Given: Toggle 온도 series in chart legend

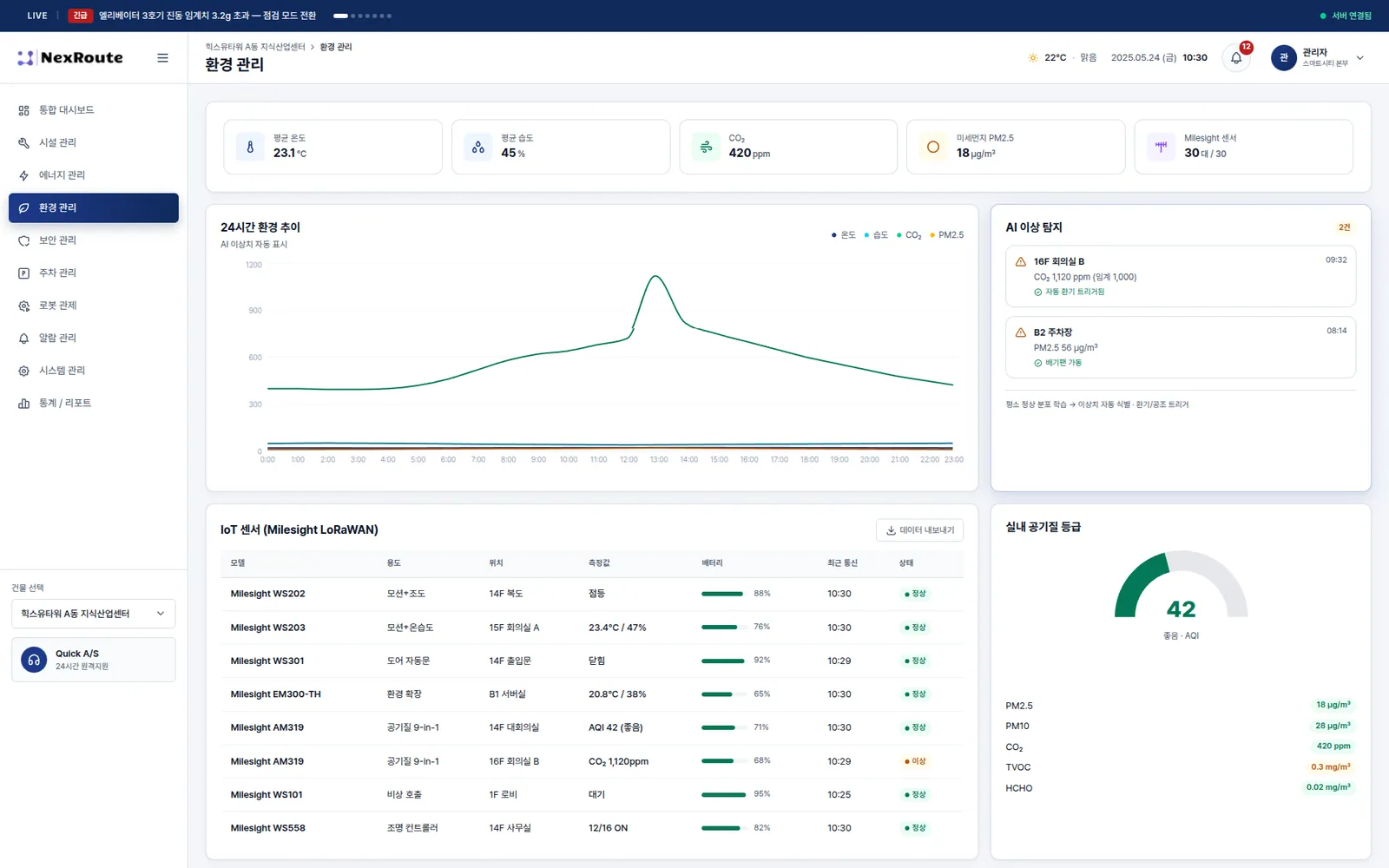Looking at the screenshot, I should click(844, 235).
